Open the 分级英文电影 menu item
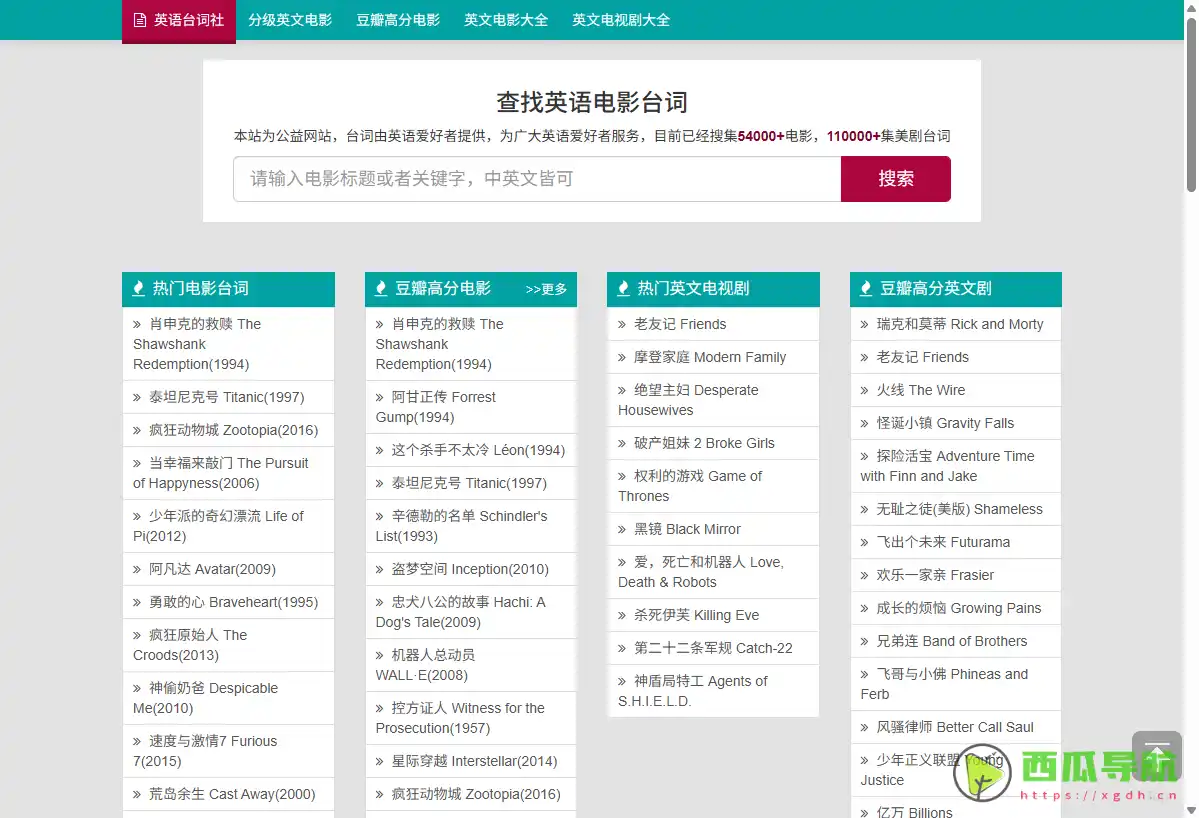 (289, 20)
